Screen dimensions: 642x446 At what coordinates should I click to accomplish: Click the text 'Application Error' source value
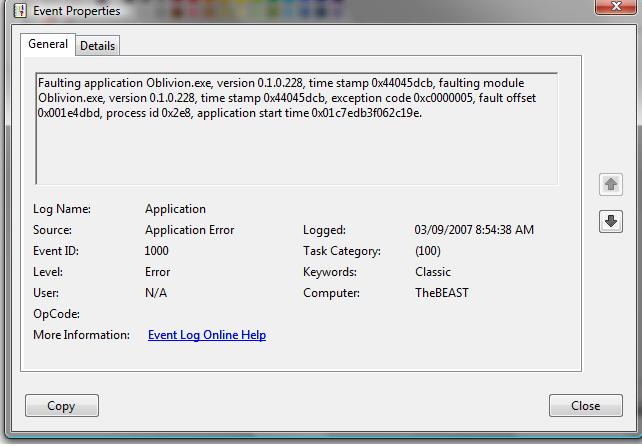[x=190, y=230]
